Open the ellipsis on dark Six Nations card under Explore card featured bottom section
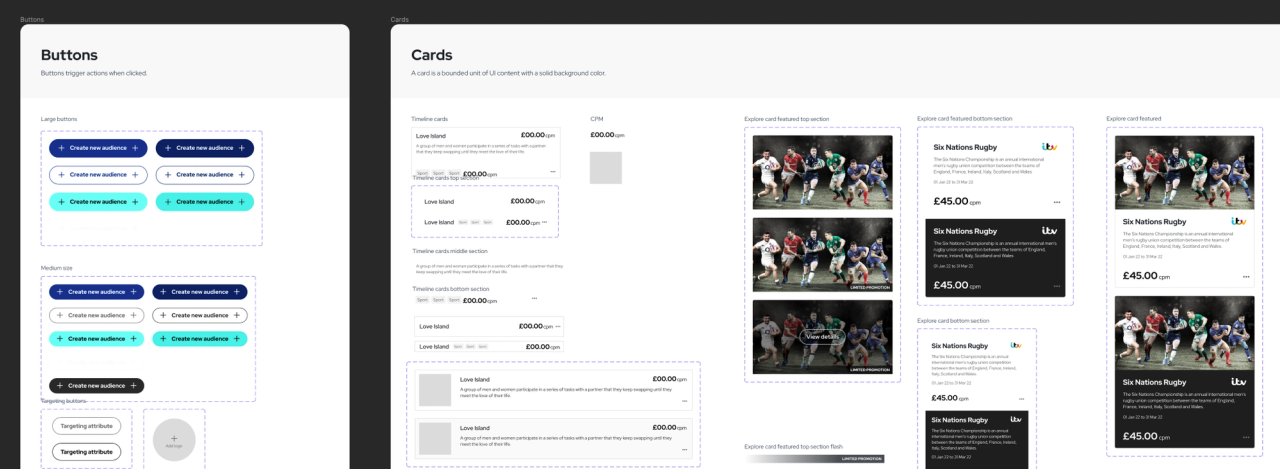This screenshot has height=469, width=1280. click(x=1057, y=286)
